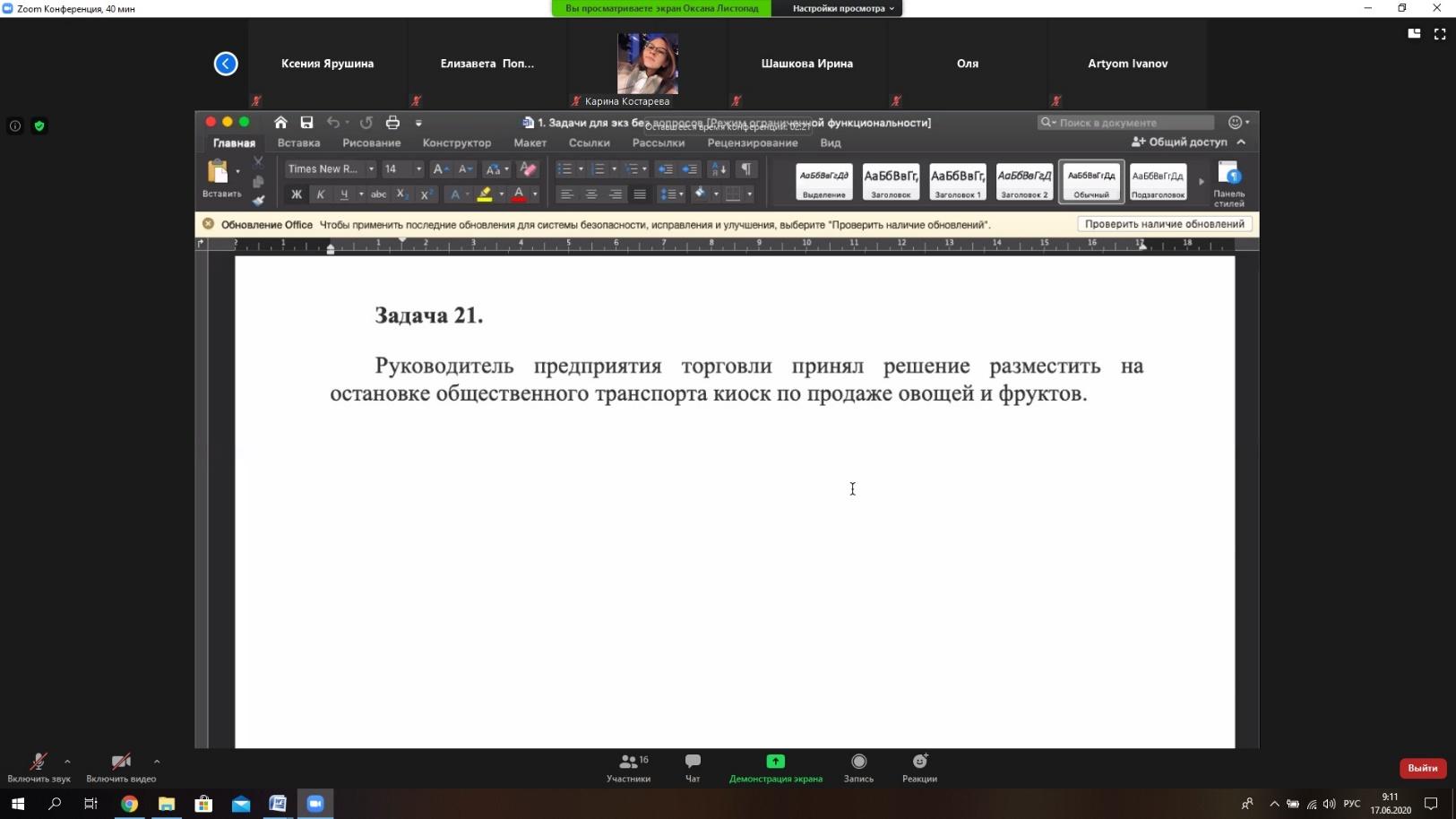Copy selection with the copy icon

258,182
